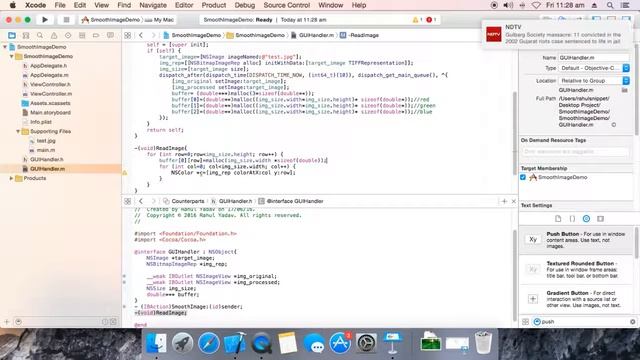
Task: Open the Debug menu
Action: (244, 5)
